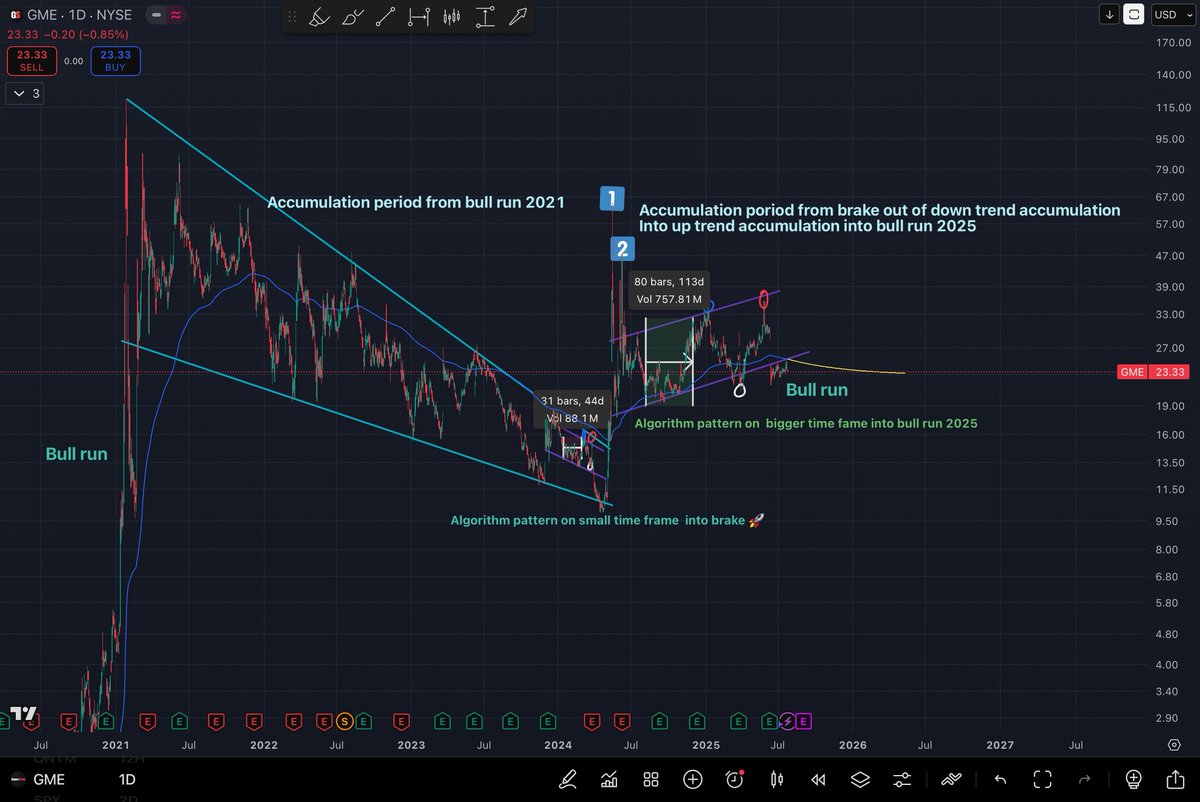Open the alerts clock icon
This screenshot has height=802, width=1200.
(734, 779)
